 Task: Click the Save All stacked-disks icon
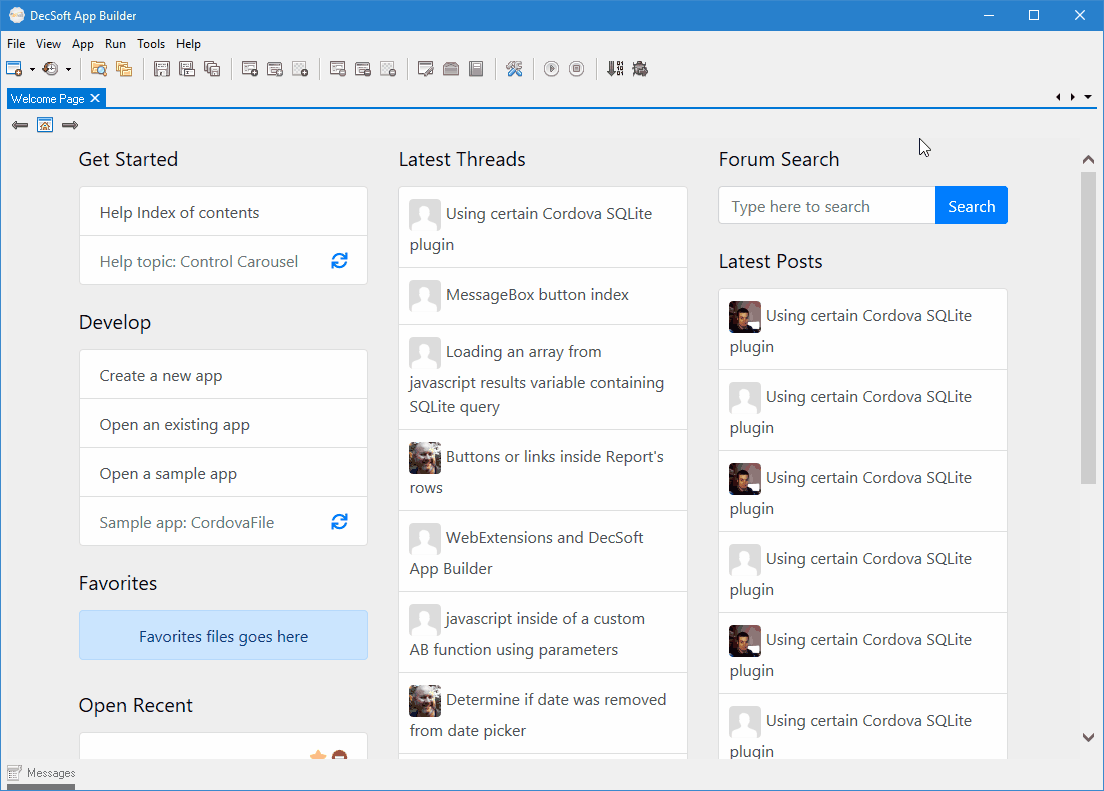(x=212, y=69)
